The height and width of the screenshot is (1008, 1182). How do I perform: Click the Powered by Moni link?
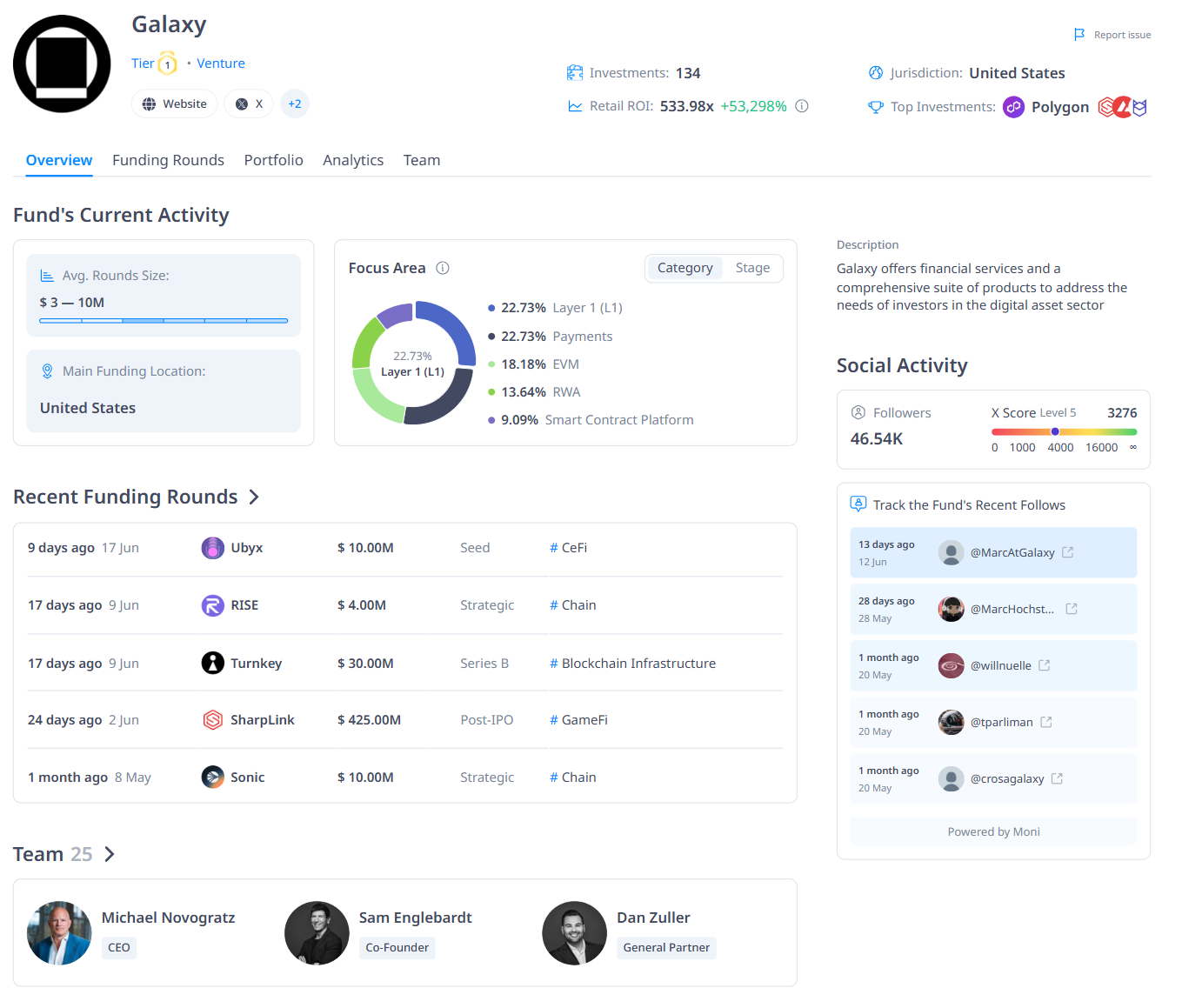993,831
